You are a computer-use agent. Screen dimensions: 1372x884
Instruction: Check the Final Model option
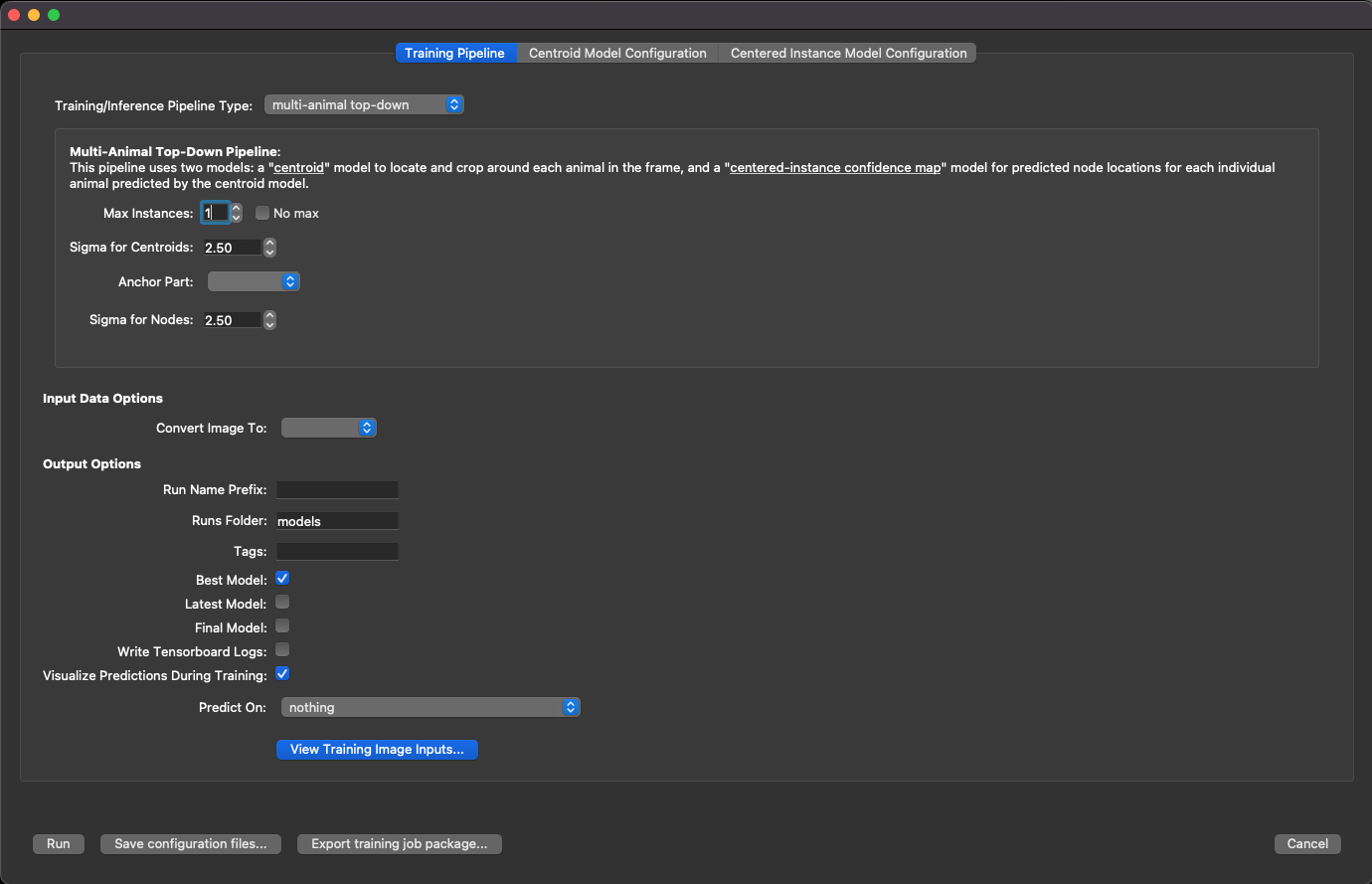[x=282, y=626]
